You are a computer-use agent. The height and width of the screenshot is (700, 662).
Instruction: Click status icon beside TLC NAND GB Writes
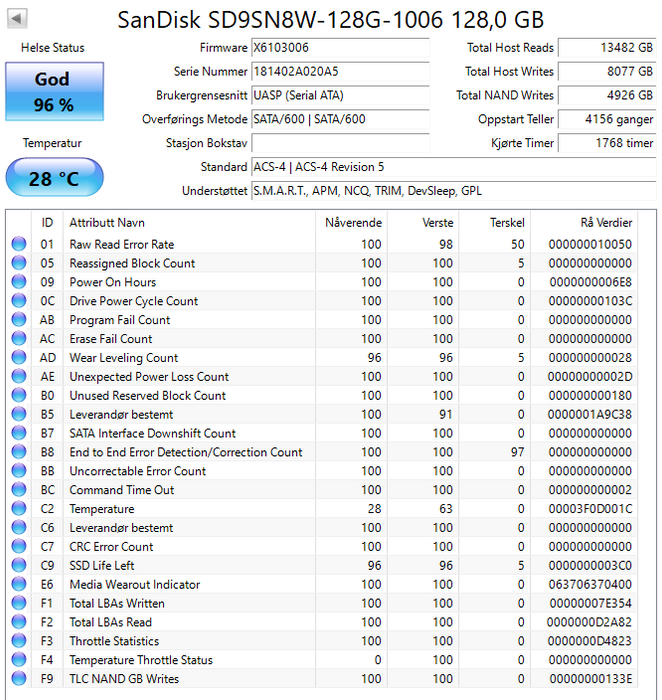[x=18, y=679]
